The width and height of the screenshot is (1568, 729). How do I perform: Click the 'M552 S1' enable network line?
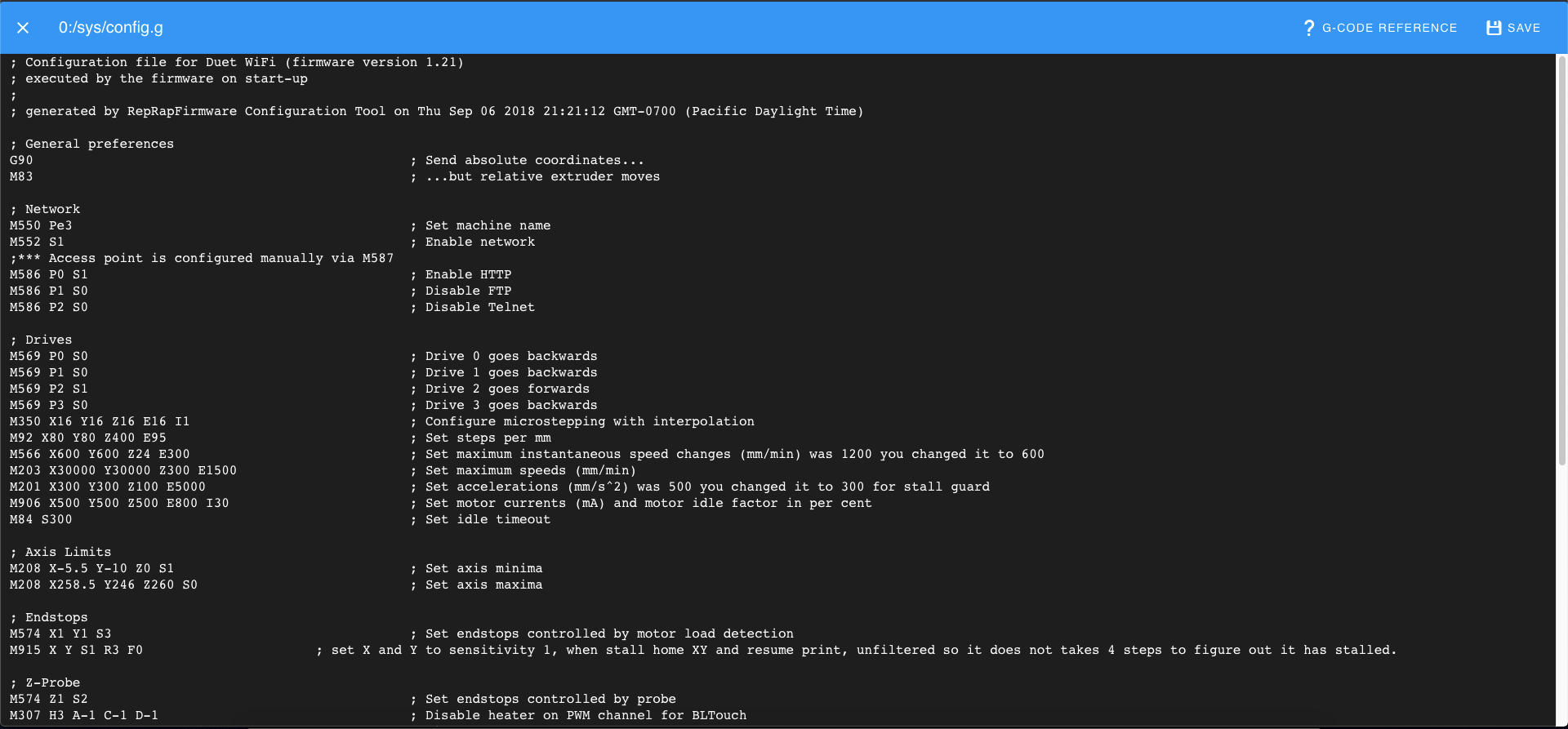coord(37,242)
